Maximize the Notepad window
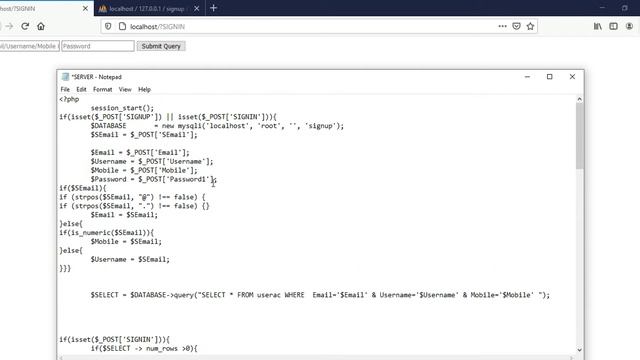Screen dimensions: 640x360 pos(549,77)
